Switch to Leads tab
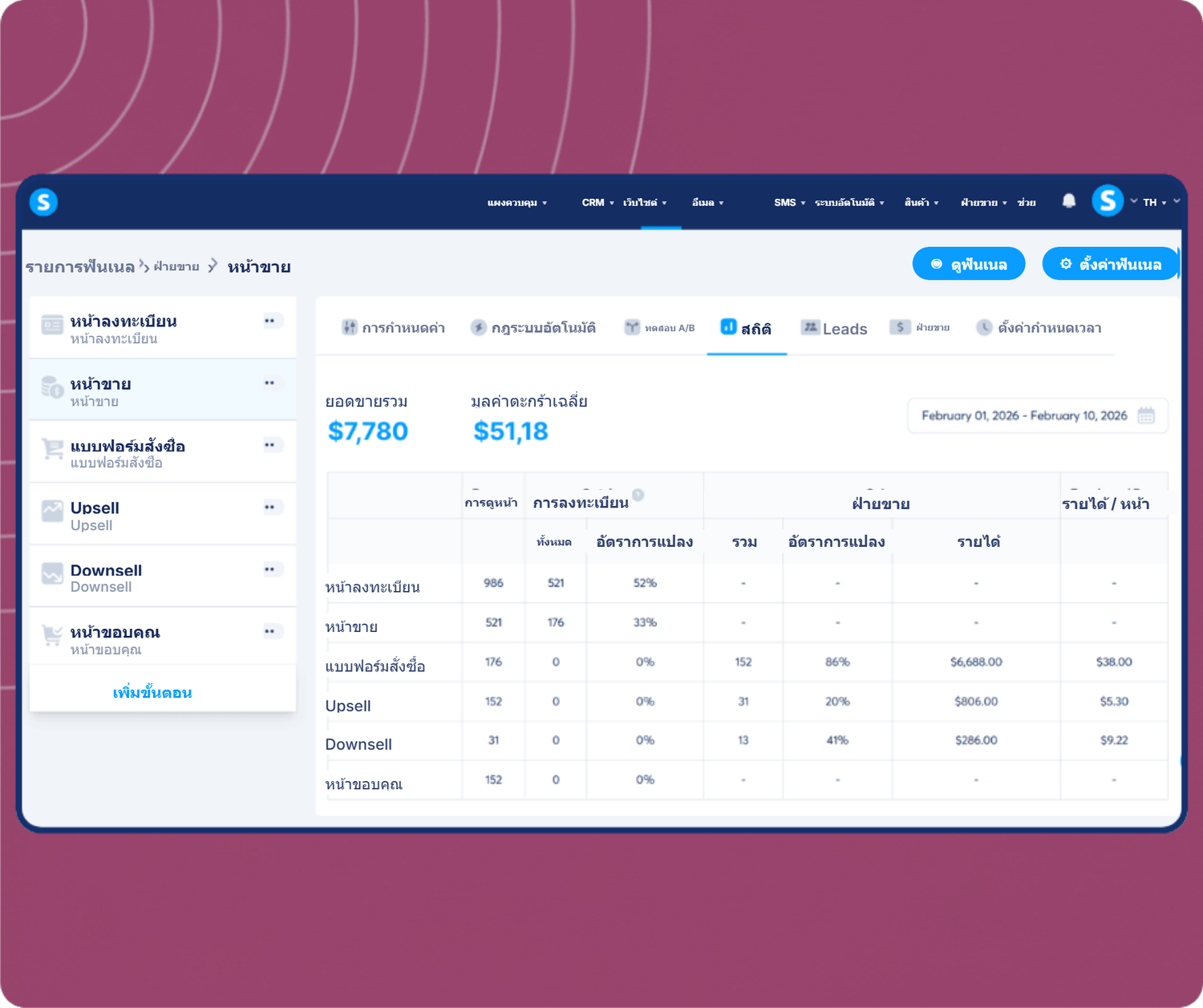This screenshot has width=1203, height=1008. [834, 328]
